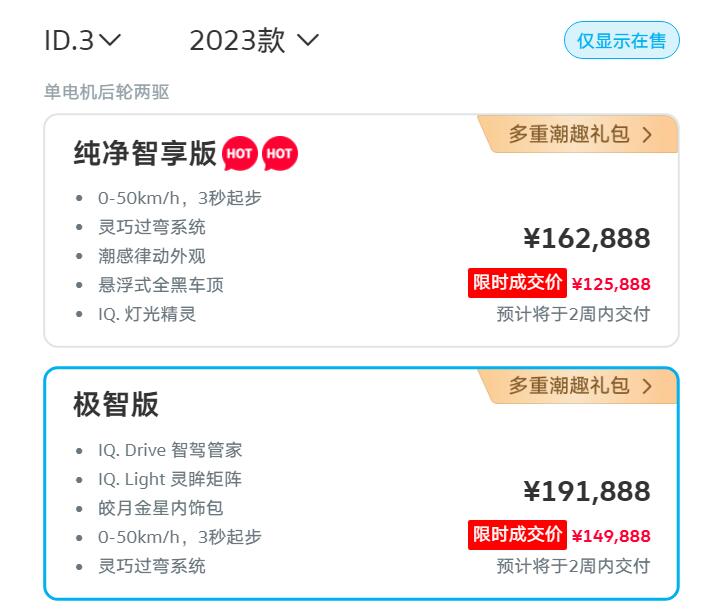
Task: Expand the 2023款 year selector
Action: click(254, 41)
